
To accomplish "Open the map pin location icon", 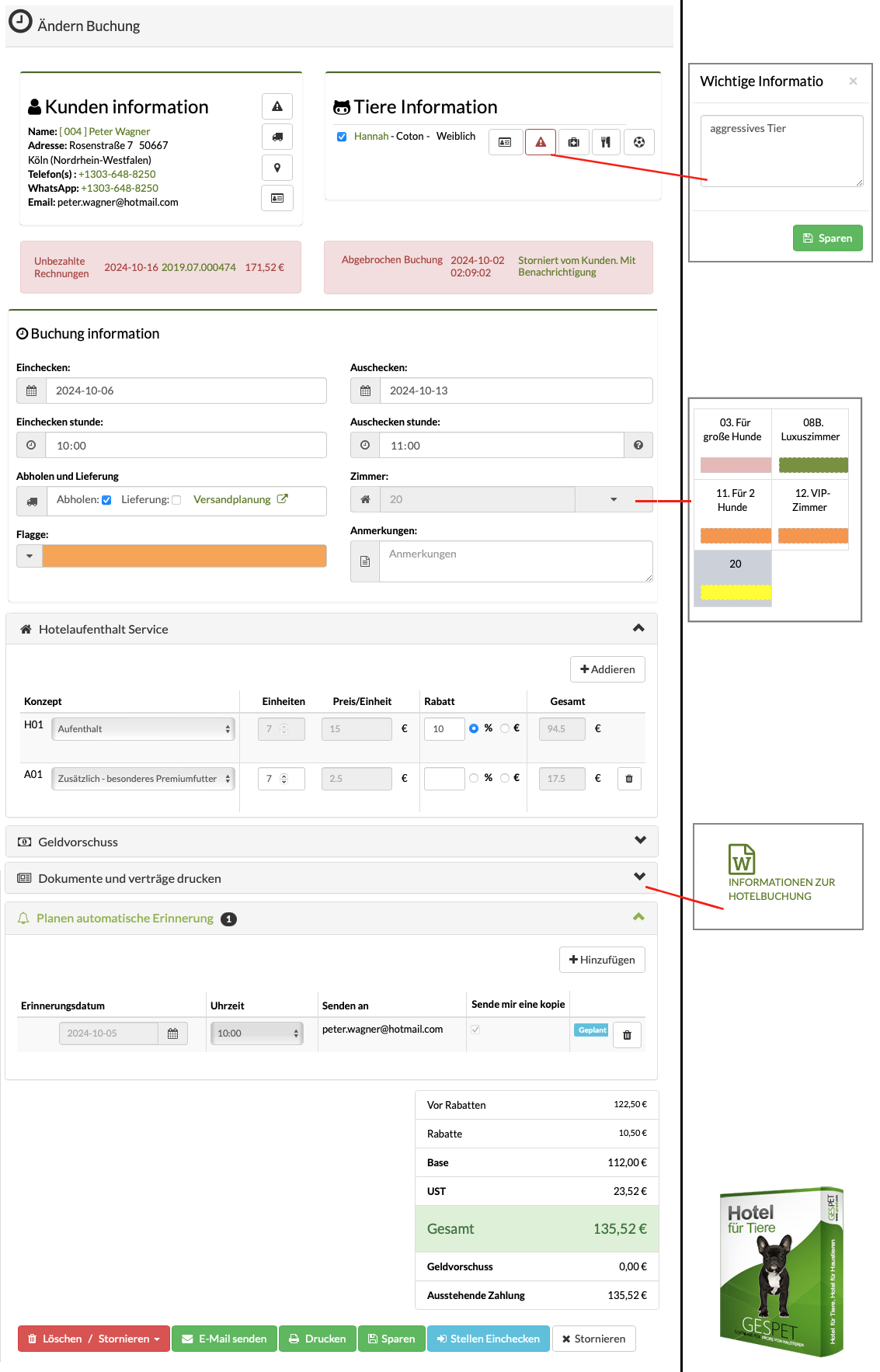I will (277, 168).
